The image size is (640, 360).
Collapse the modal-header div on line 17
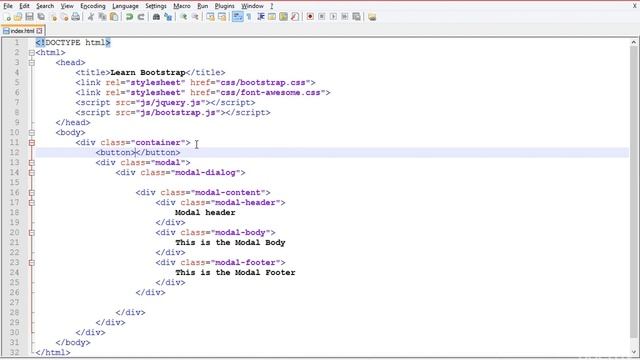[x=32, y=203]
